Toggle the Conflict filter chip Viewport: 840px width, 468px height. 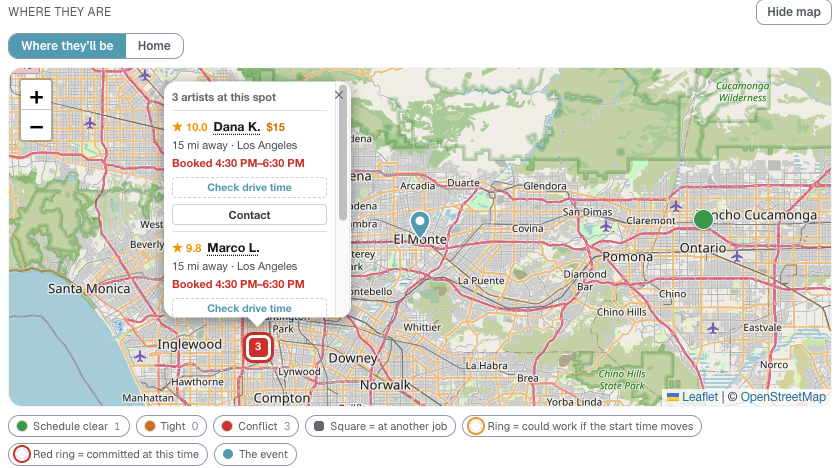(x=256, y=426)
